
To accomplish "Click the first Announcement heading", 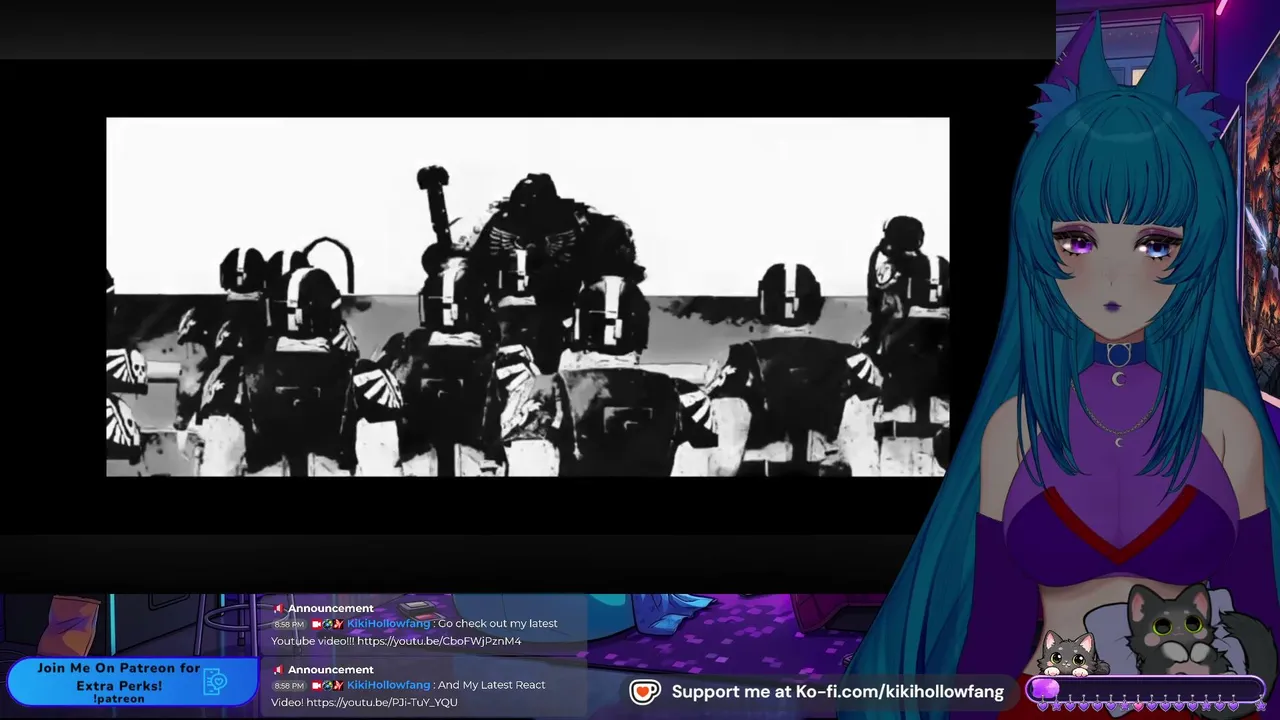I will tap(330, 608).
